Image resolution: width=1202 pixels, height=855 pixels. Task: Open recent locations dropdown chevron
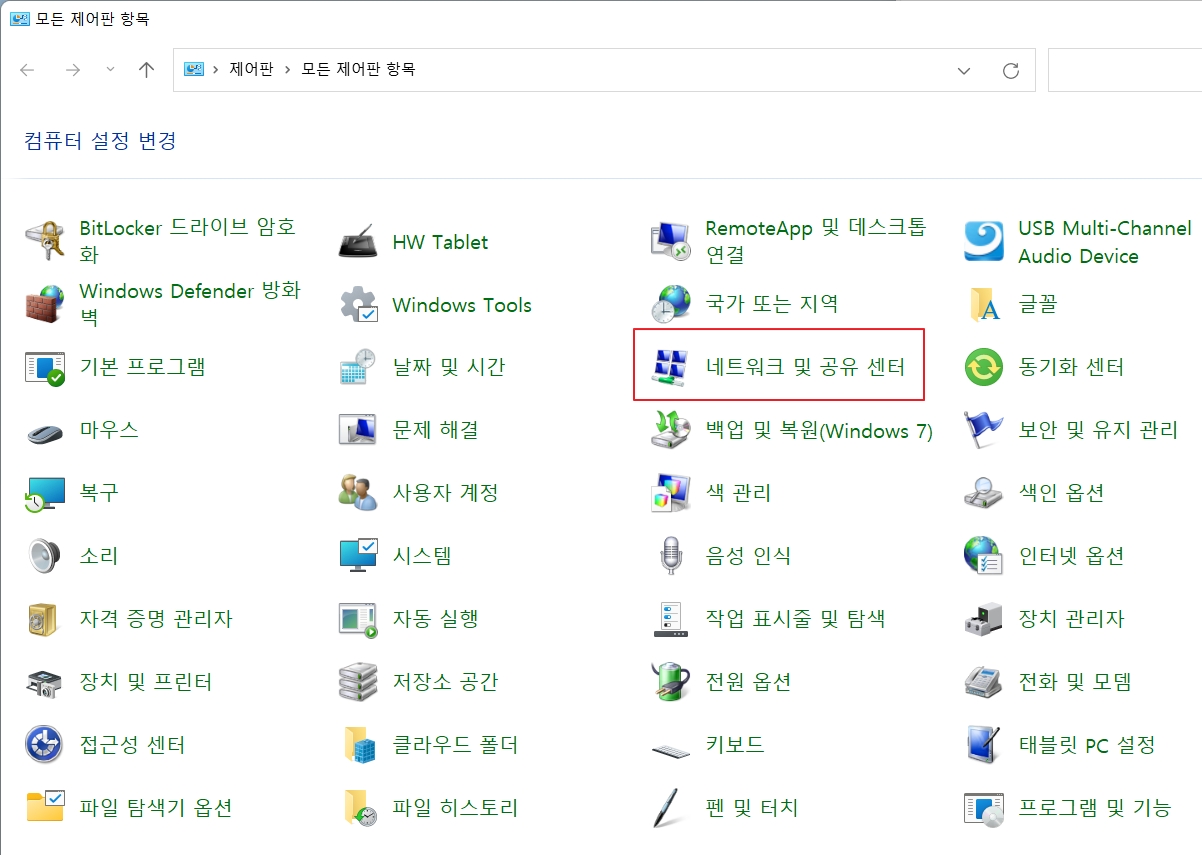pos(110,70)
